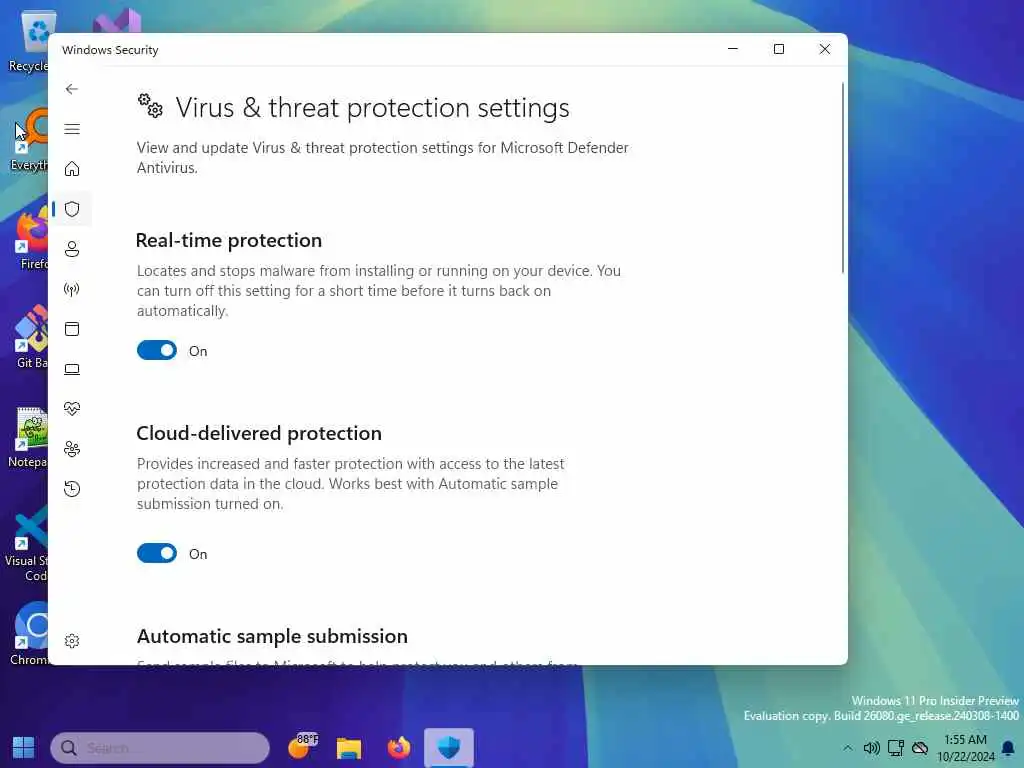
Task: Select the Everything desktop shortcut
Action: (x=29, y=141)
